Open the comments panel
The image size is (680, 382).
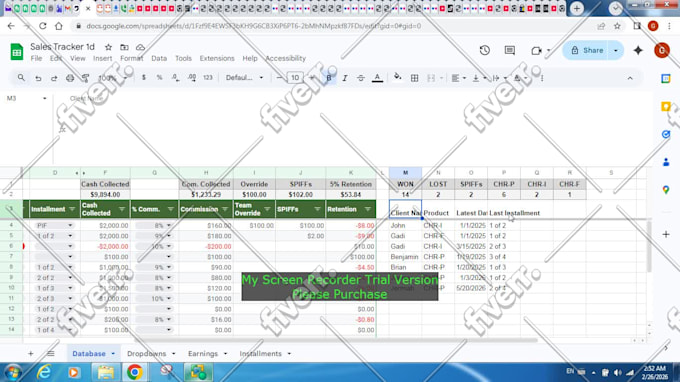click(x=510, y=50)
